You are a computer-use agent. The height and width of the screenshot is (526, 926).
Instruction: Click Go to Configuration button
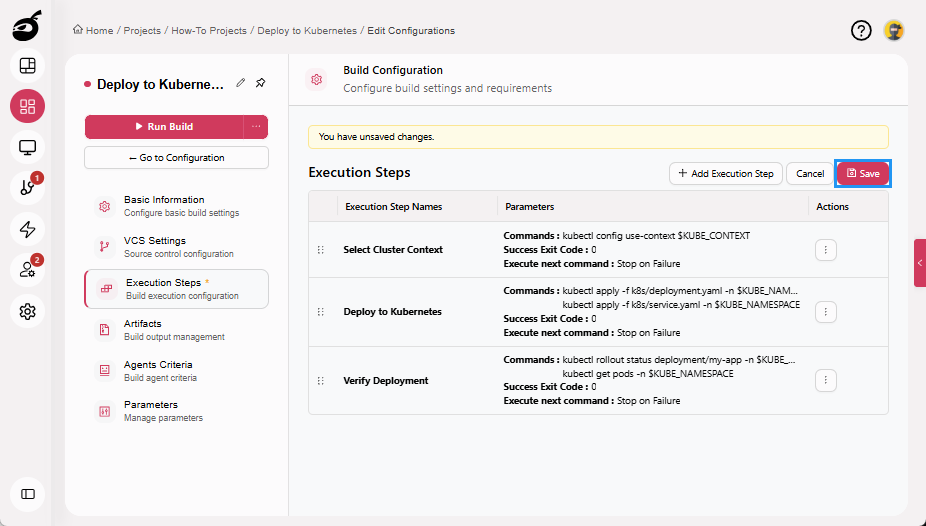[176, 158]
